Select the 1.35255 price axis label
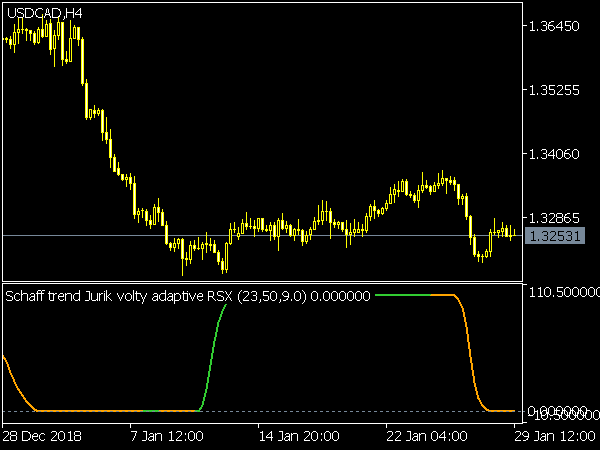 coord(554,90)
